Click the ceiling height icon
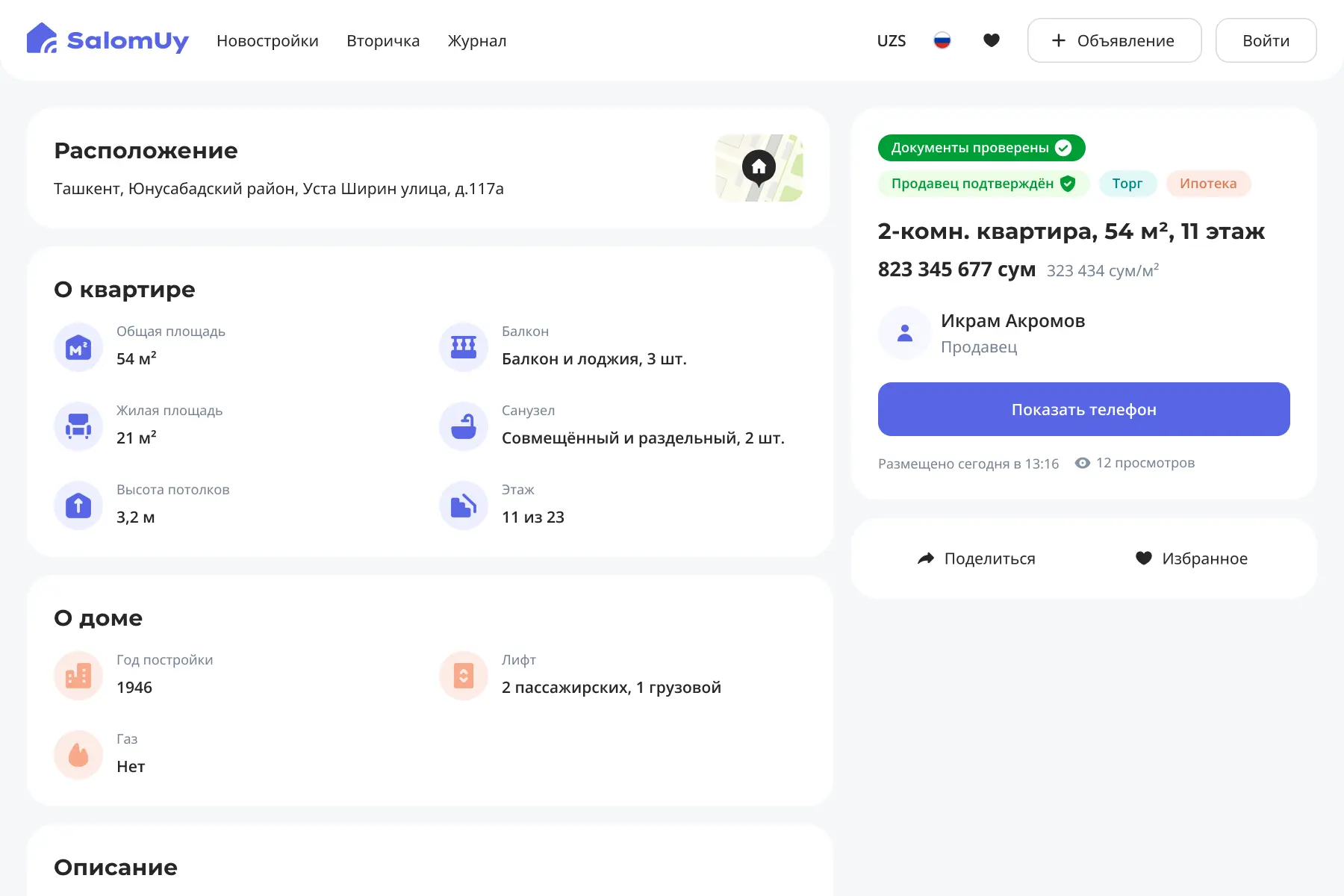1344x896 pixels. tap(78, 505)
